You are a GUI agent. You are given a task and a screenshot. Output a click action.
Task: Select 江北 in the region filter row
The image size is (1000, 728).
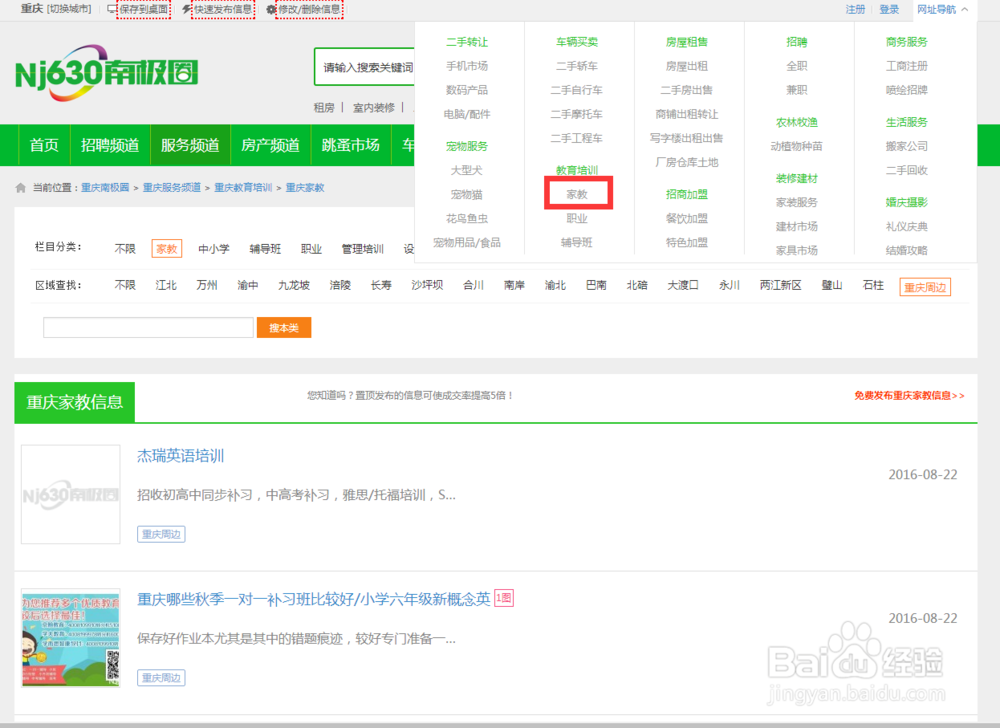(166, 284)
